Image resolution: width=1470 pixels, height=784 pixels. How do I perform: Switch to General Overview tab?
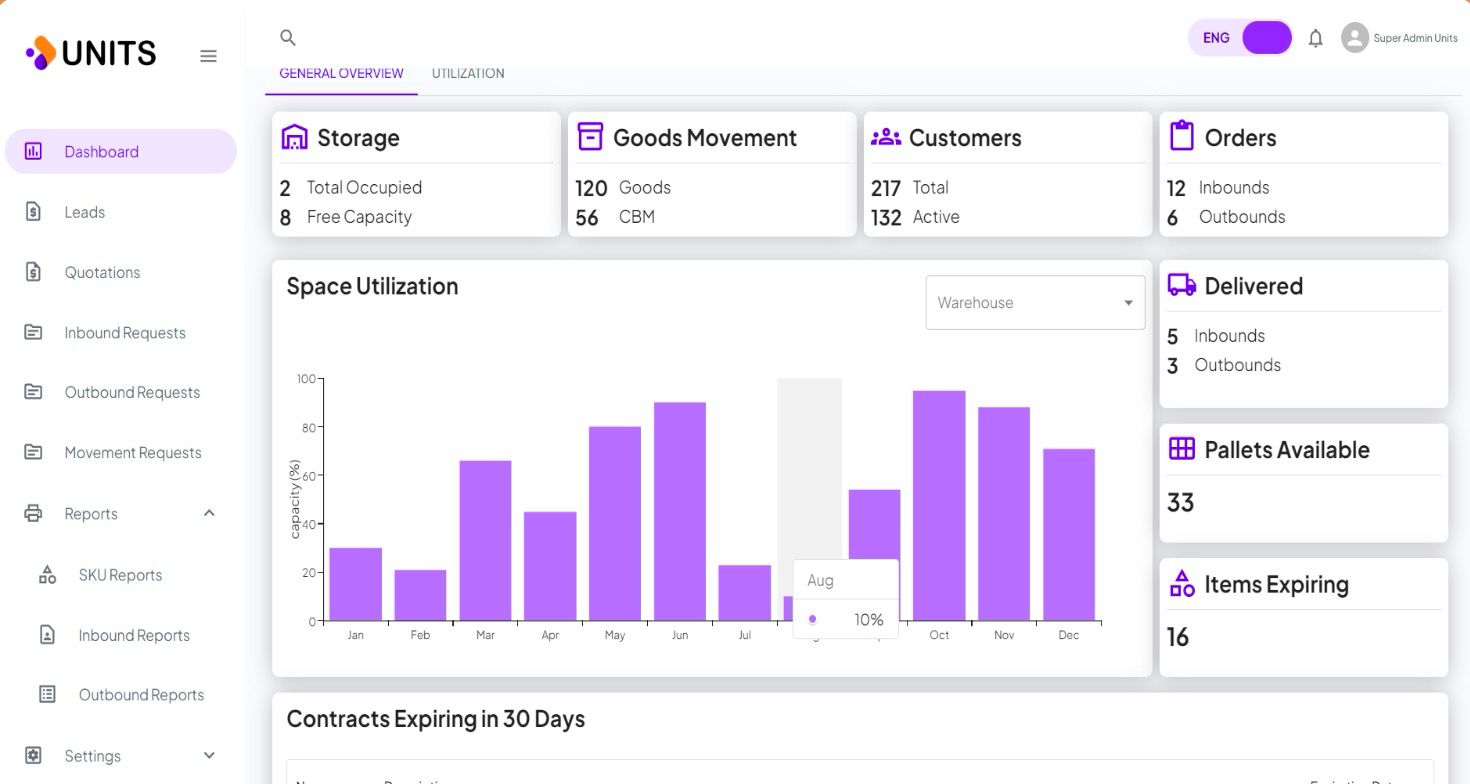coord(341,73)
